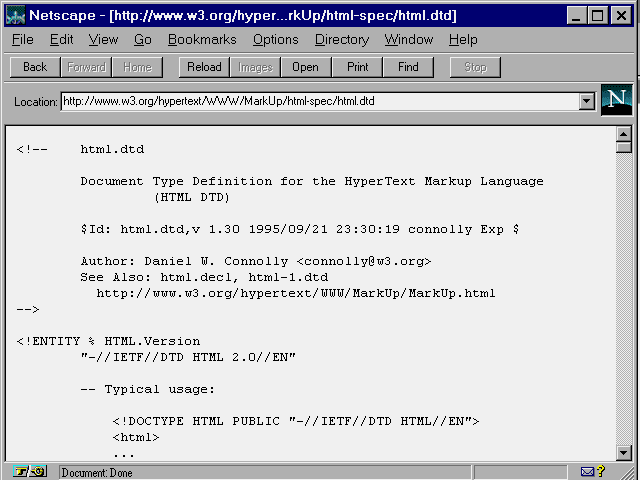Open the File menu
This screenshot has width=640, height=480.
[22, 40]
